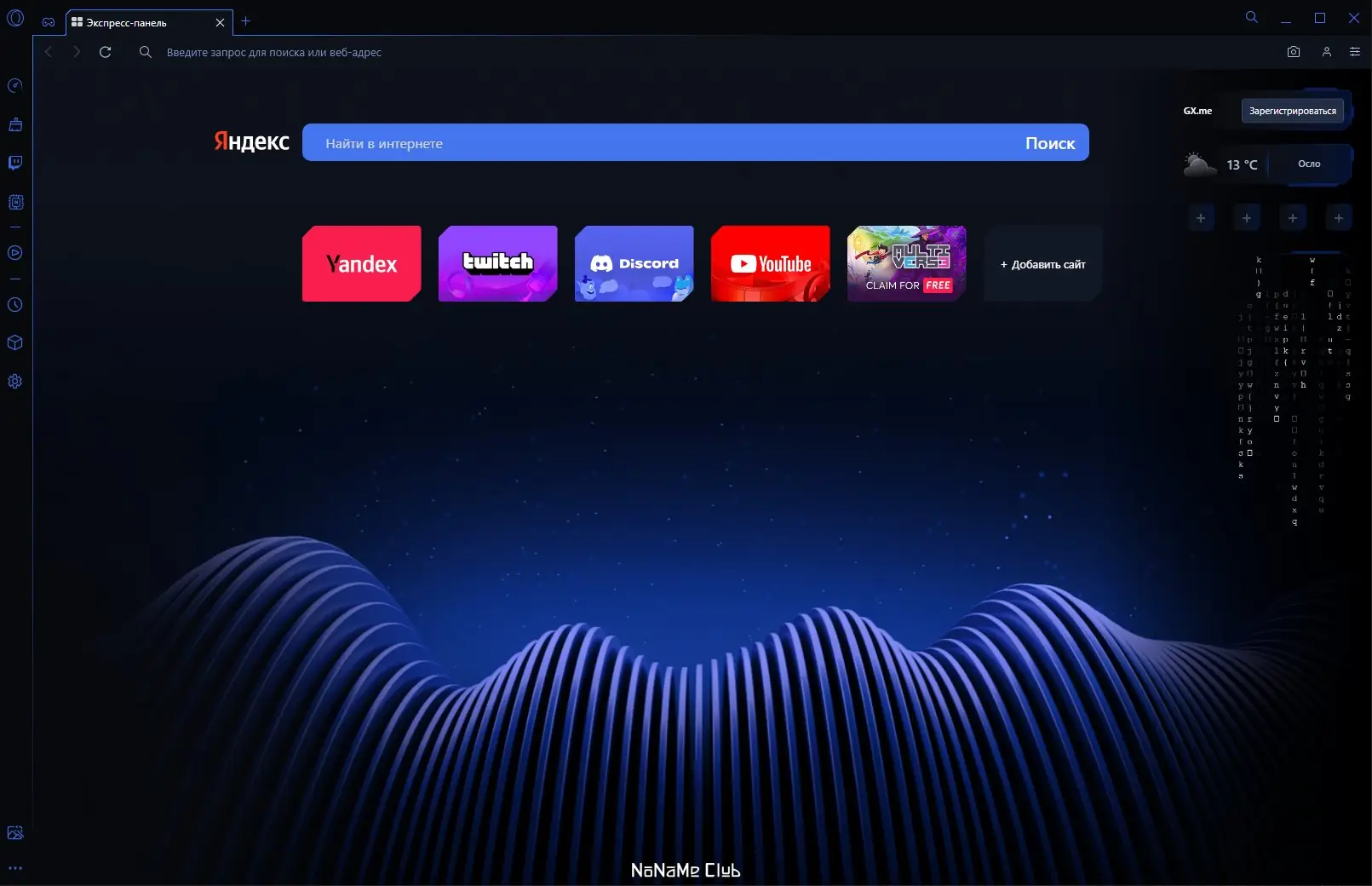1372x886 pixels.
Task: Maximize the browser window
Action: [x=1320, y=18]
